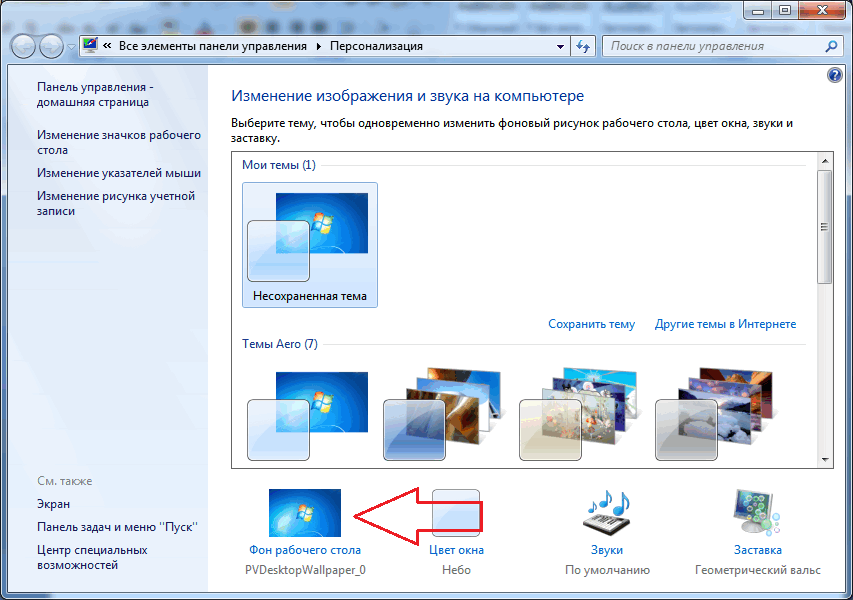Click the search magnifier icon

(831, 46)
